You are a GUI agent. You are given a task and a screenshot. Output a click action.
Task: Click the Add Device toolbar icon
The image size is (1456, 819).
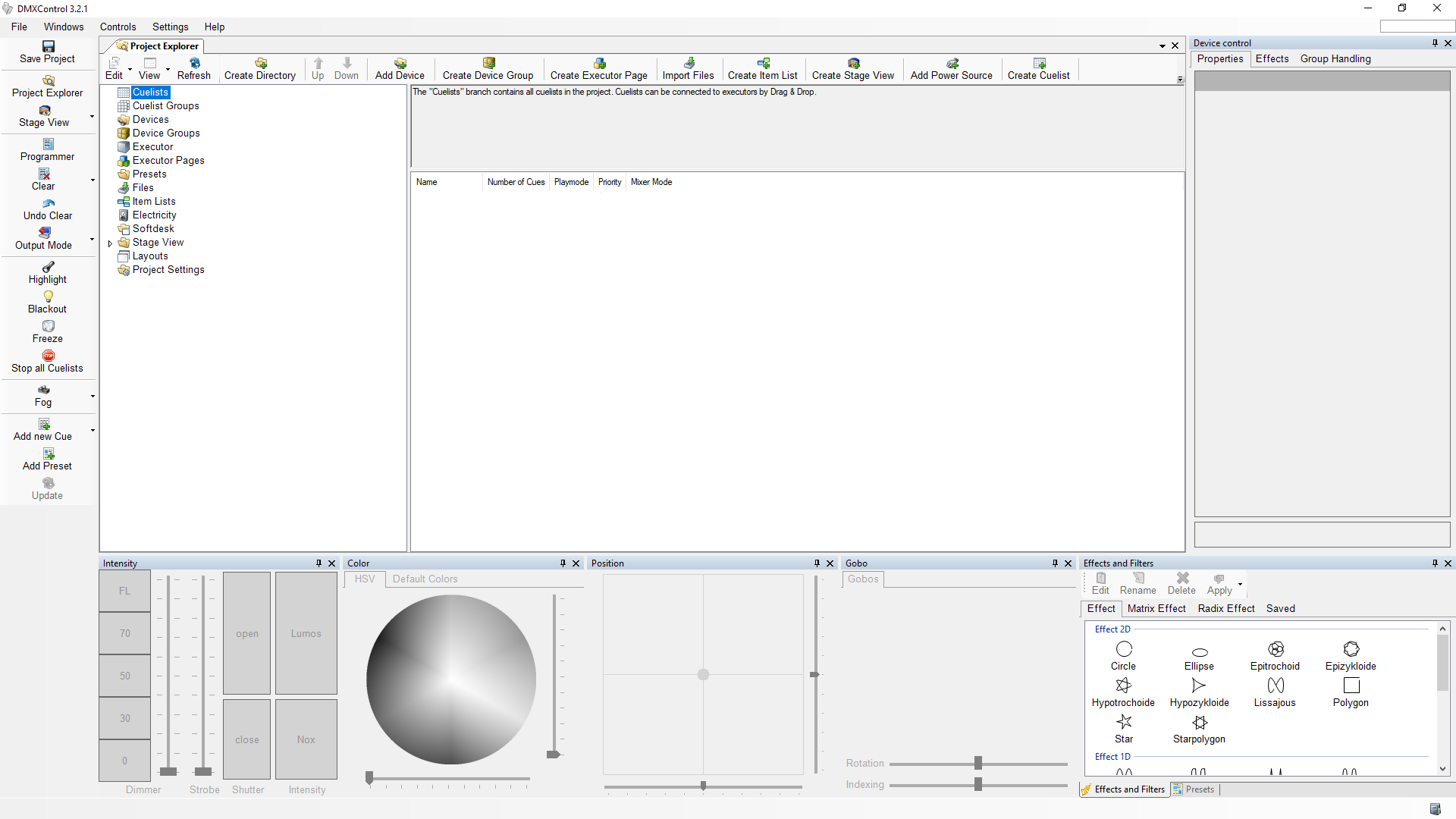400,63
